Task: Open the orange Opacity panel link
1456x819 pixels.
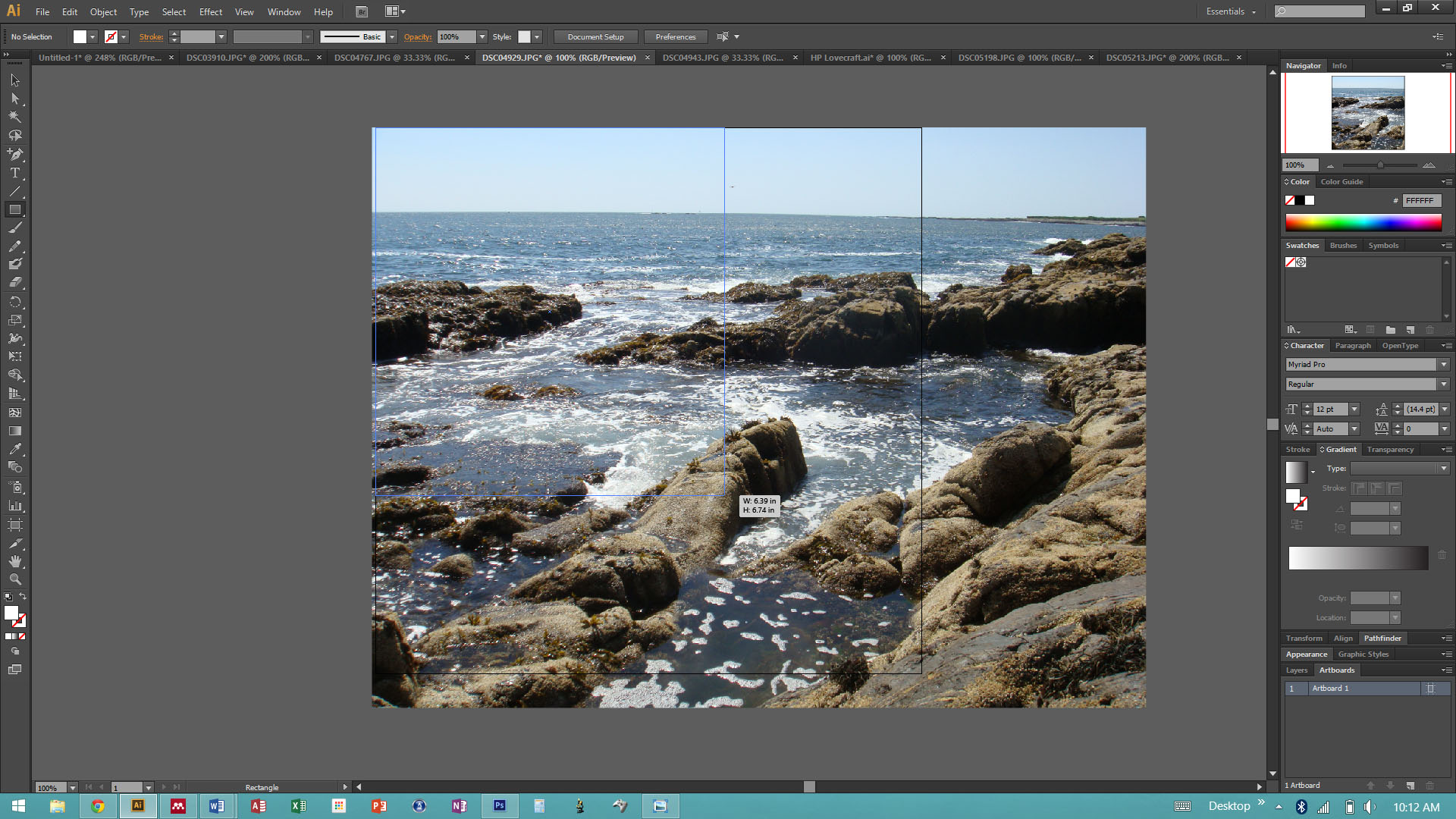Action: coord(417,36)
